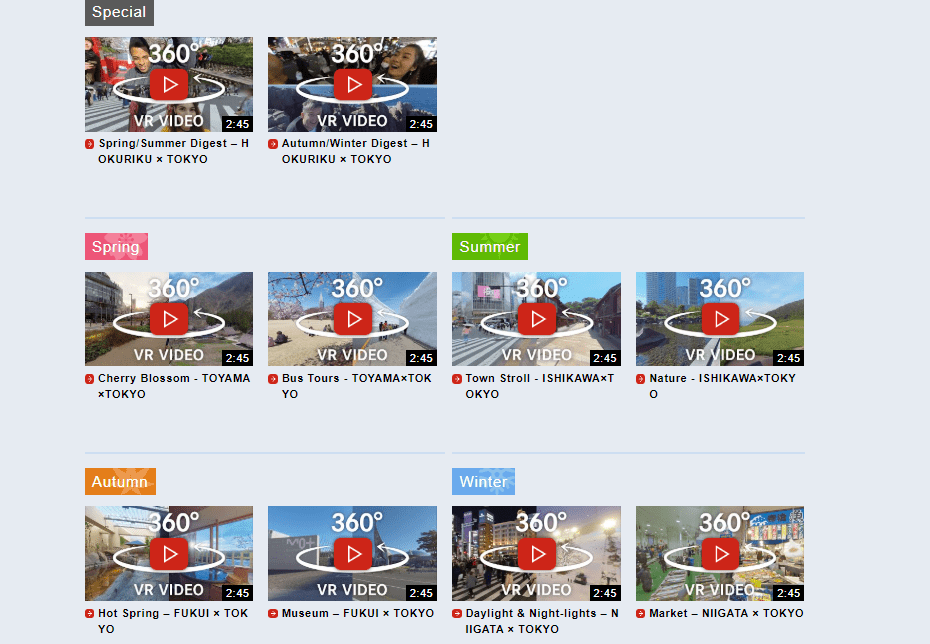
Task: Click red arrow icon beside Museum
Action: (x=273, y=614)
